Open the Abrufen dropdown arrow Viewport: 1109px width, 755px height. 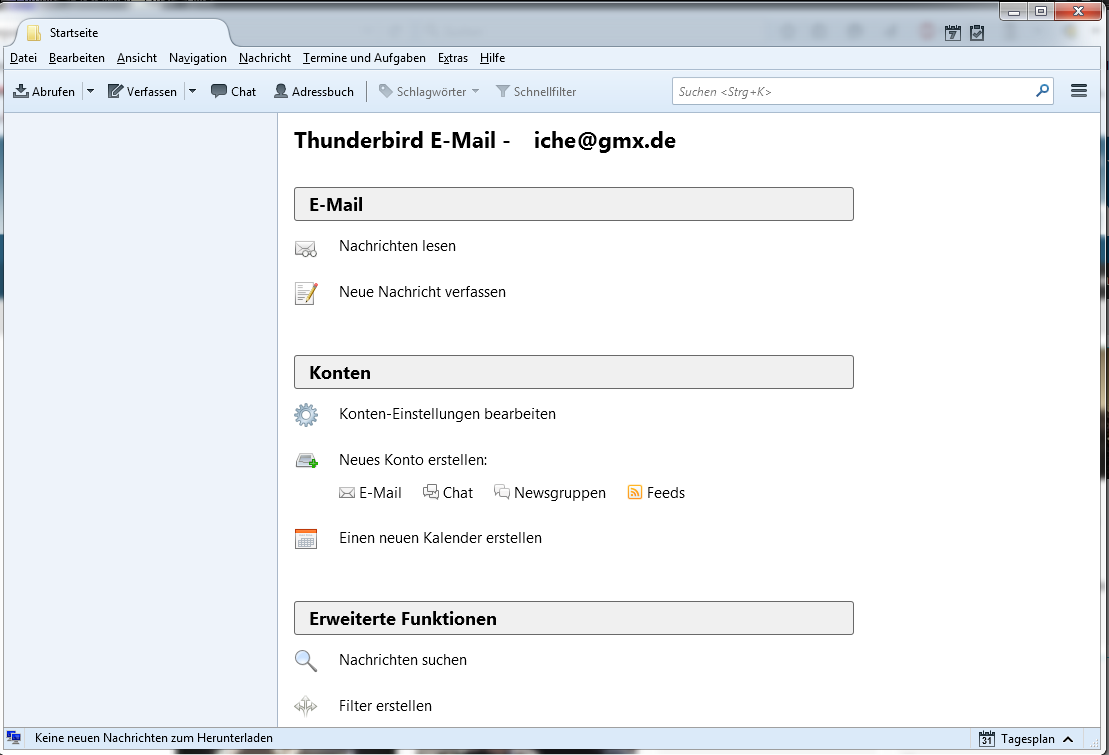[91, 91]
